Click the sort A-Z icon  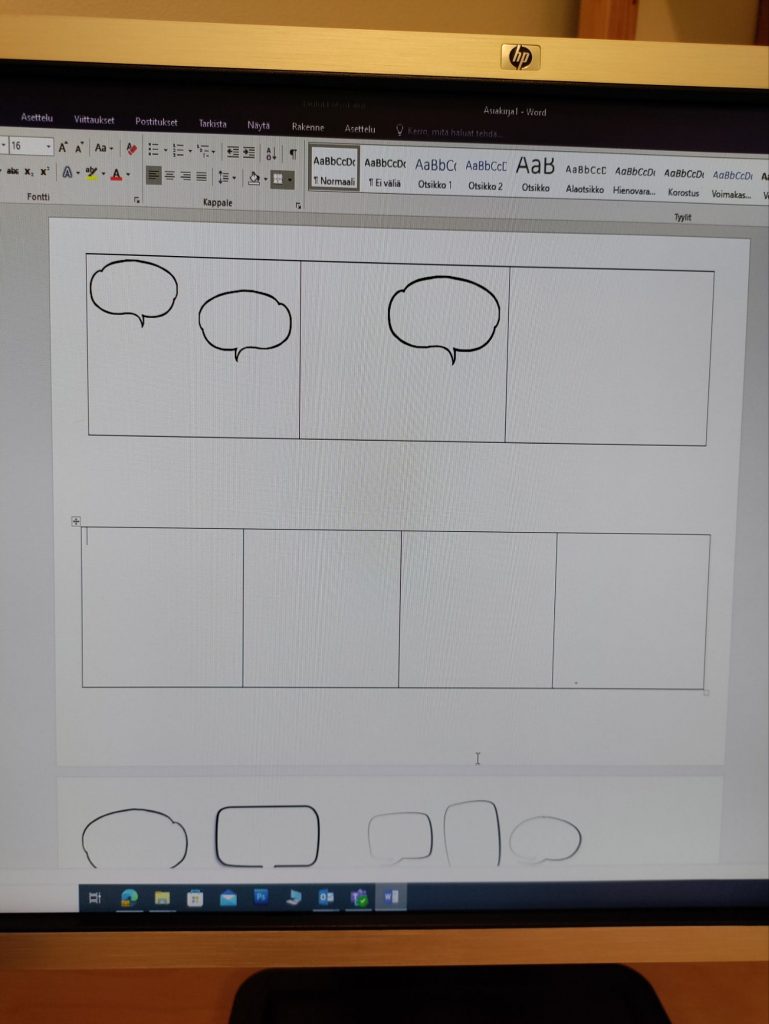pos(270,153)
